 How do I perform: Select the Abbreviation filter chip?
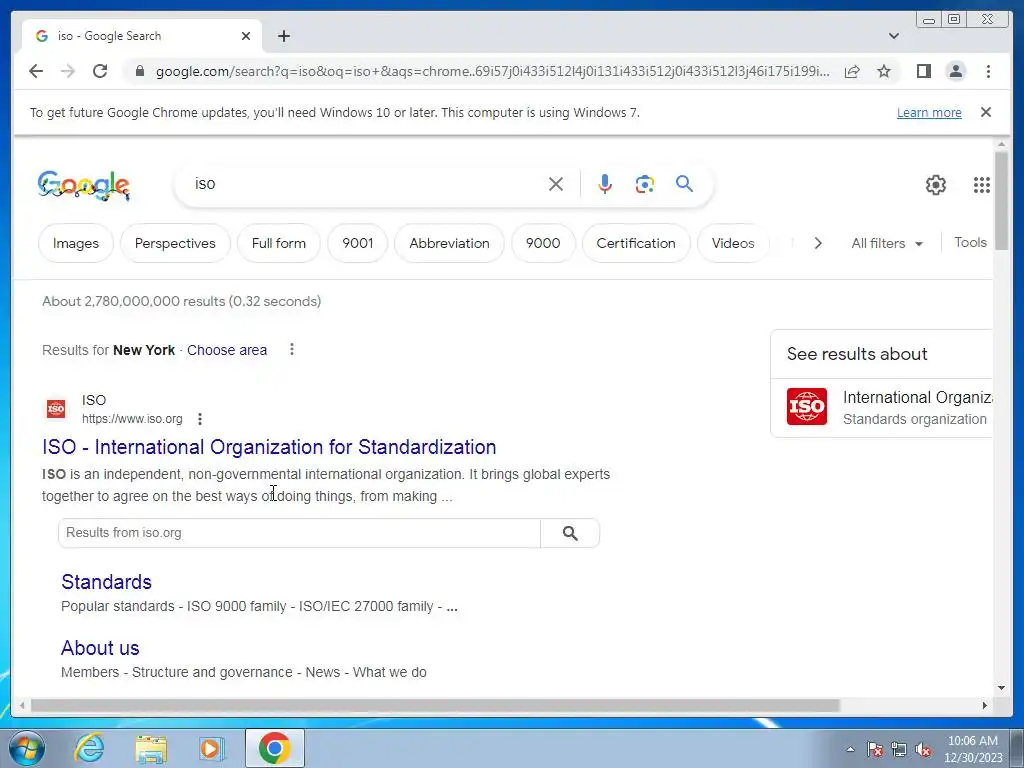point(449,243)
